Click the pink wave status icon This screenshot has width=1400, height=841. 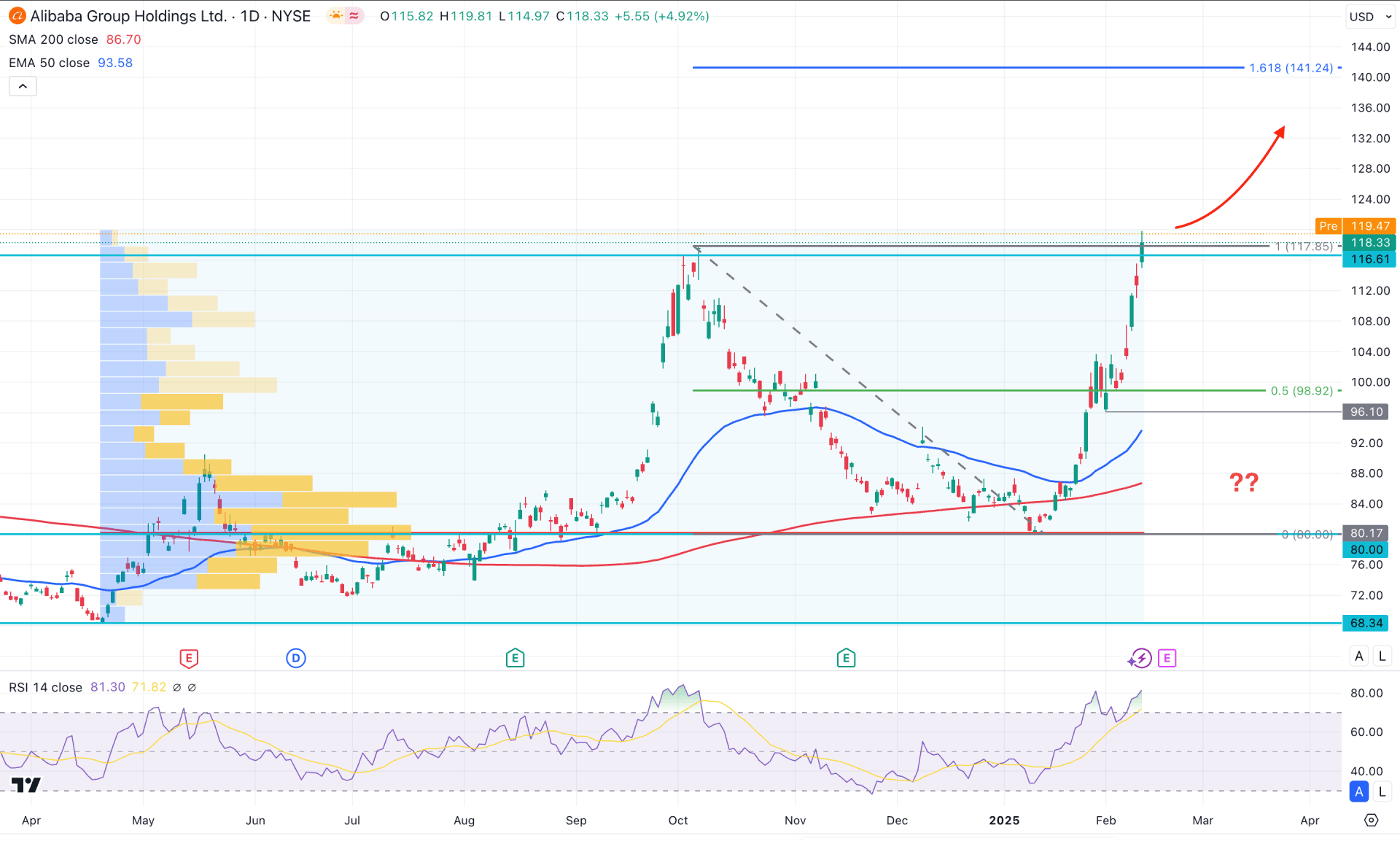tap(354, 16)
